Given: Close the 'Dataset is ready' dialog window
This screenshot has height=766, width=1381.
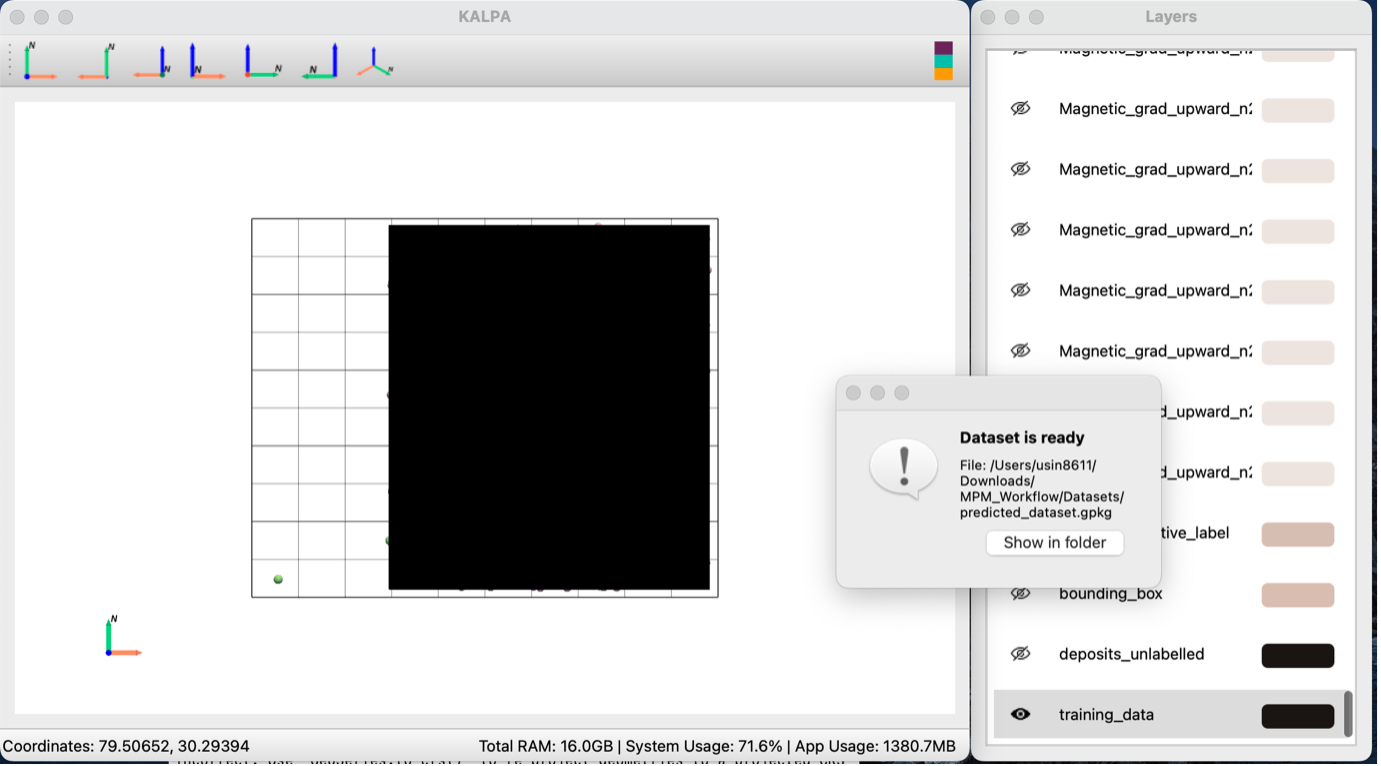Looking at the screenshot, I should (x=853, y=393).
